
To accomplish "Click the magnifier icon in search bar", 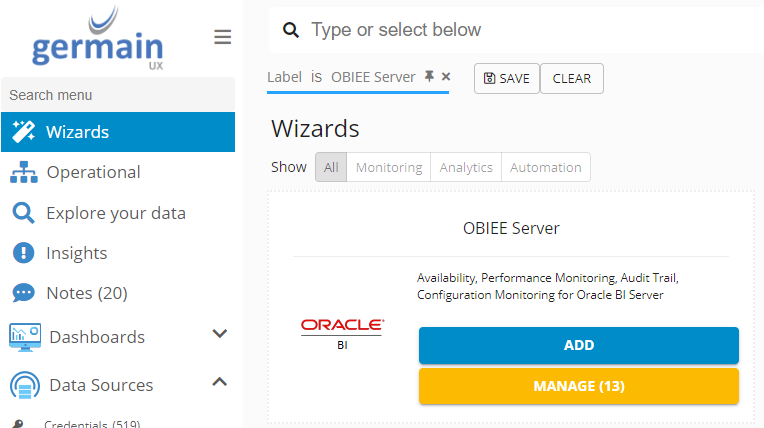I will coord(291,30).
